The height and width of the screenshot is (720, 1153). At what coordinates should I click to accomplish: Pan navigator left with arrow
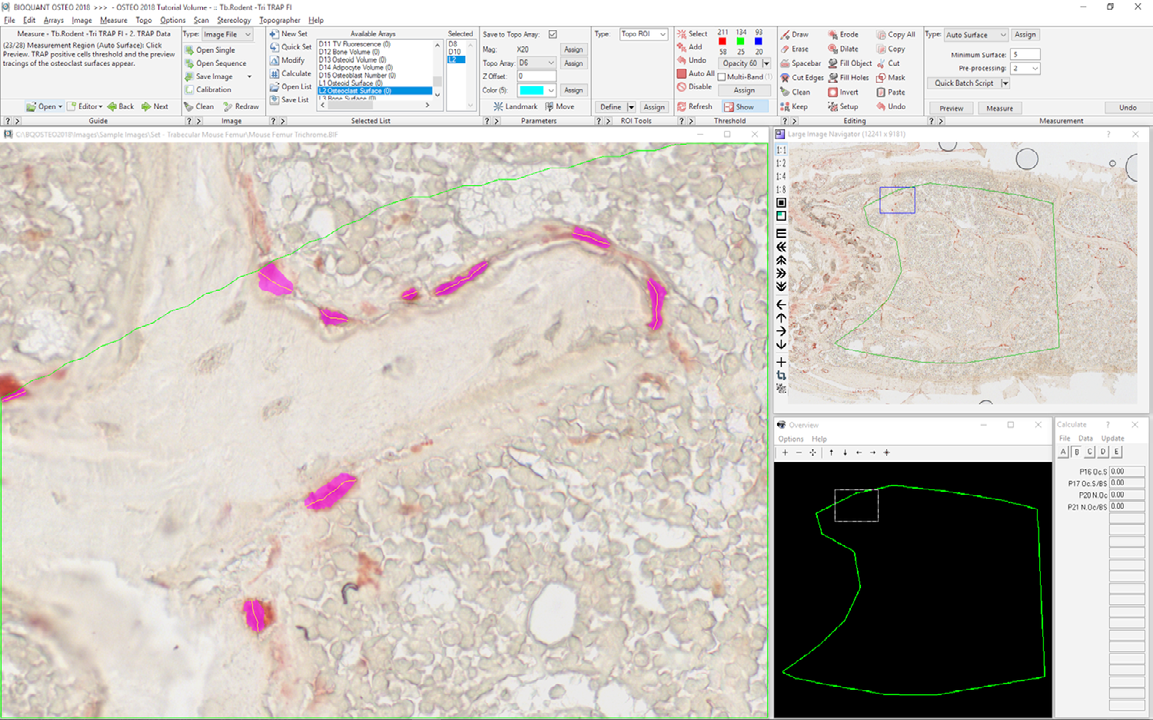781,304
